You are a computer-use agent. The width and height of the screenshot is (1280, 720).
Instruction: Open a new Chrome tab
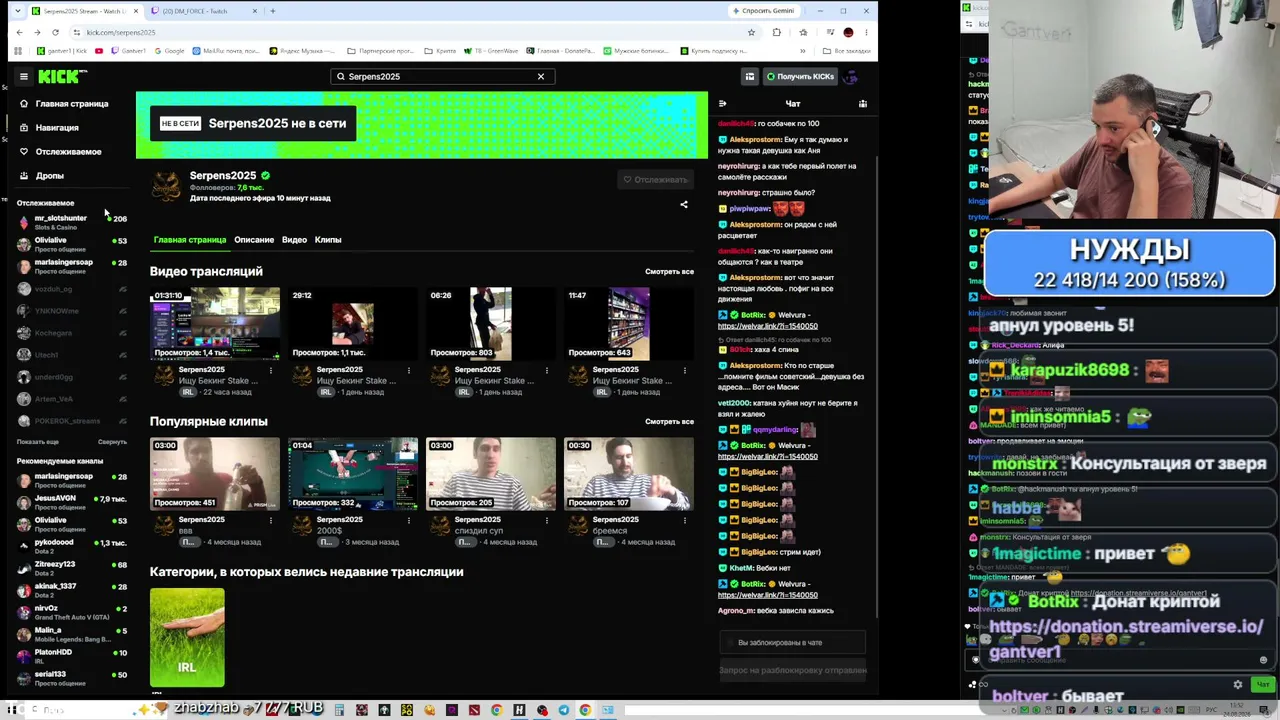click(272, 11)
